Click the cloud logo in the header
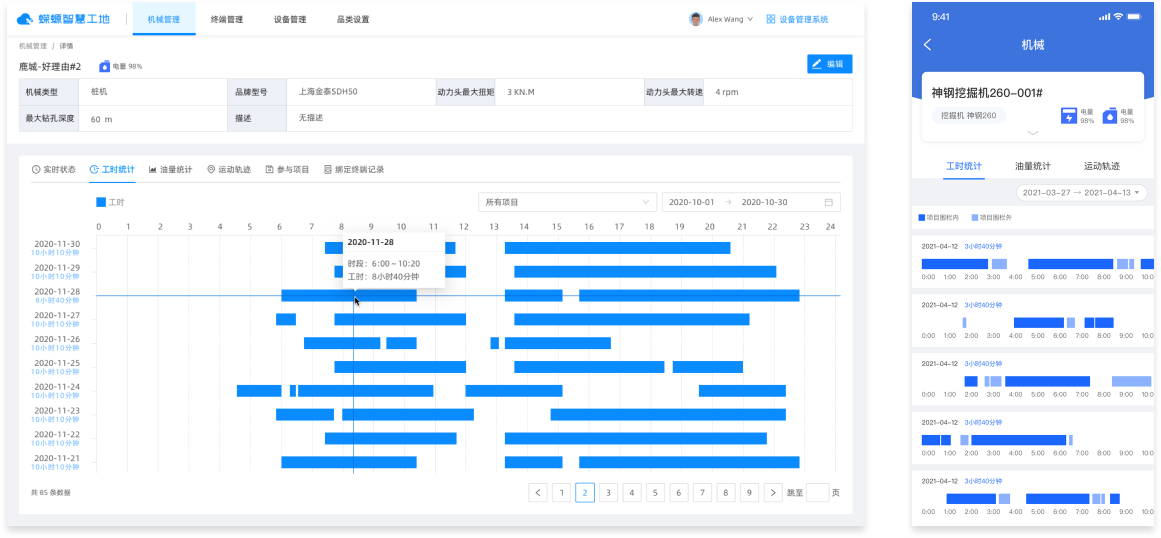This screenshot has width=1161, height=538. tap(26, 19)
